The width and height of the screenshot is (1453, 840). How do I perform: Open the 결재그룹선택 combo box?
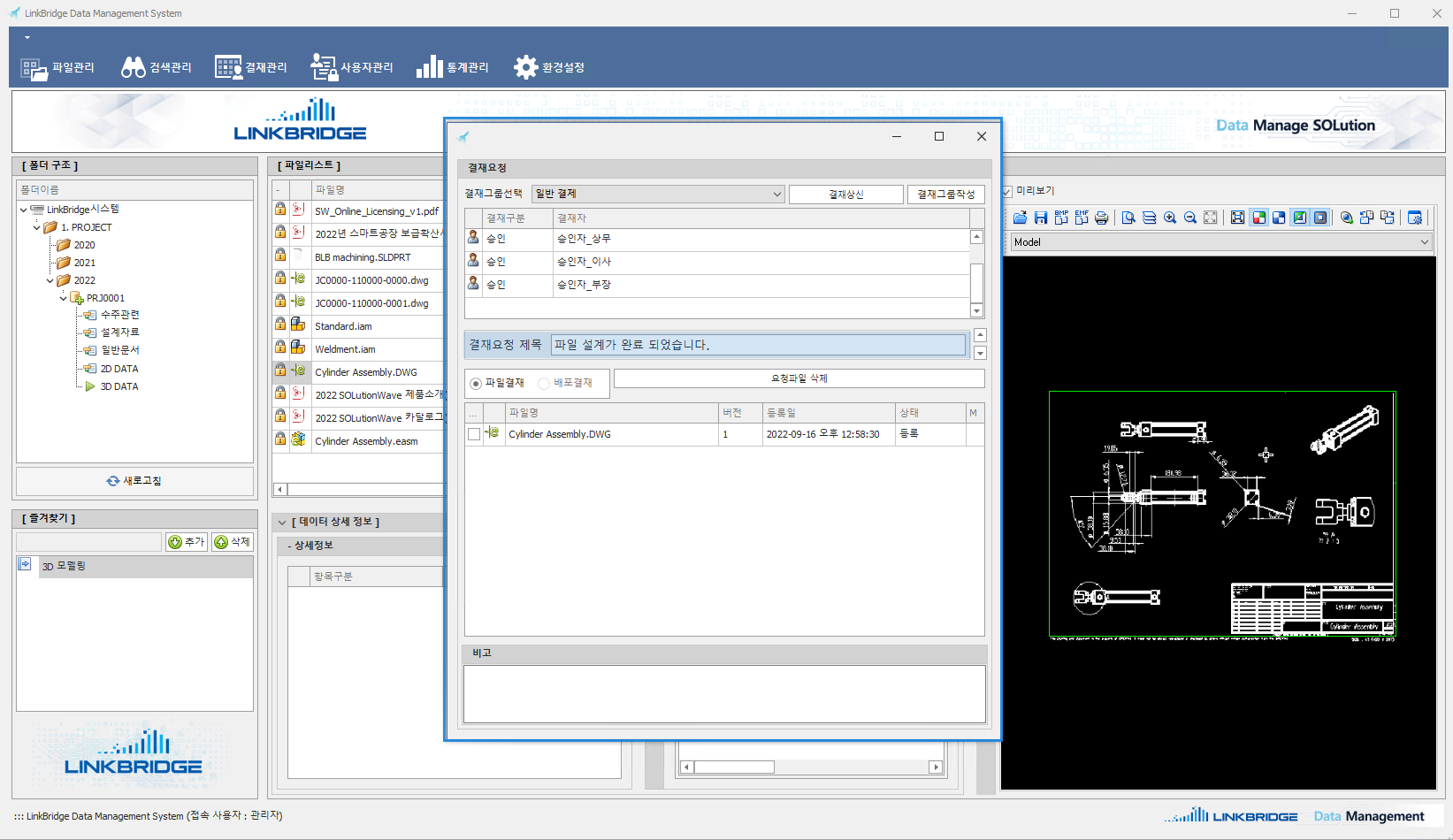tap(658, 194)
